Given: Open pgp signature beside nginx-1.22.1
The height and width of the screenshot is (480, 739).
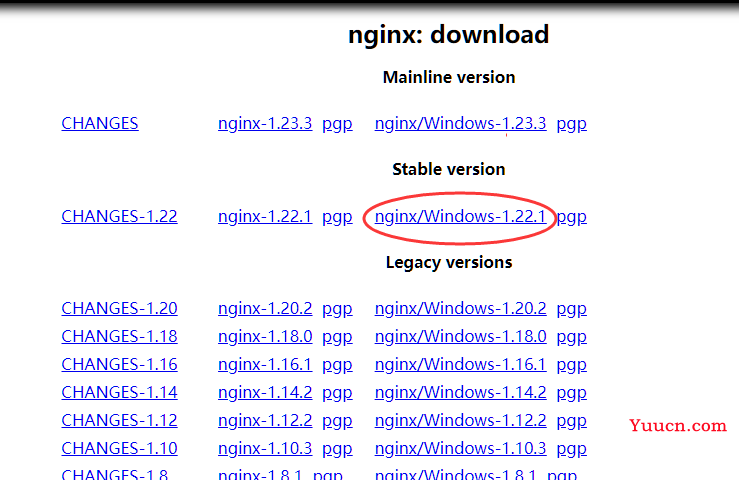Looking at the screenshot, I should 337,217.
